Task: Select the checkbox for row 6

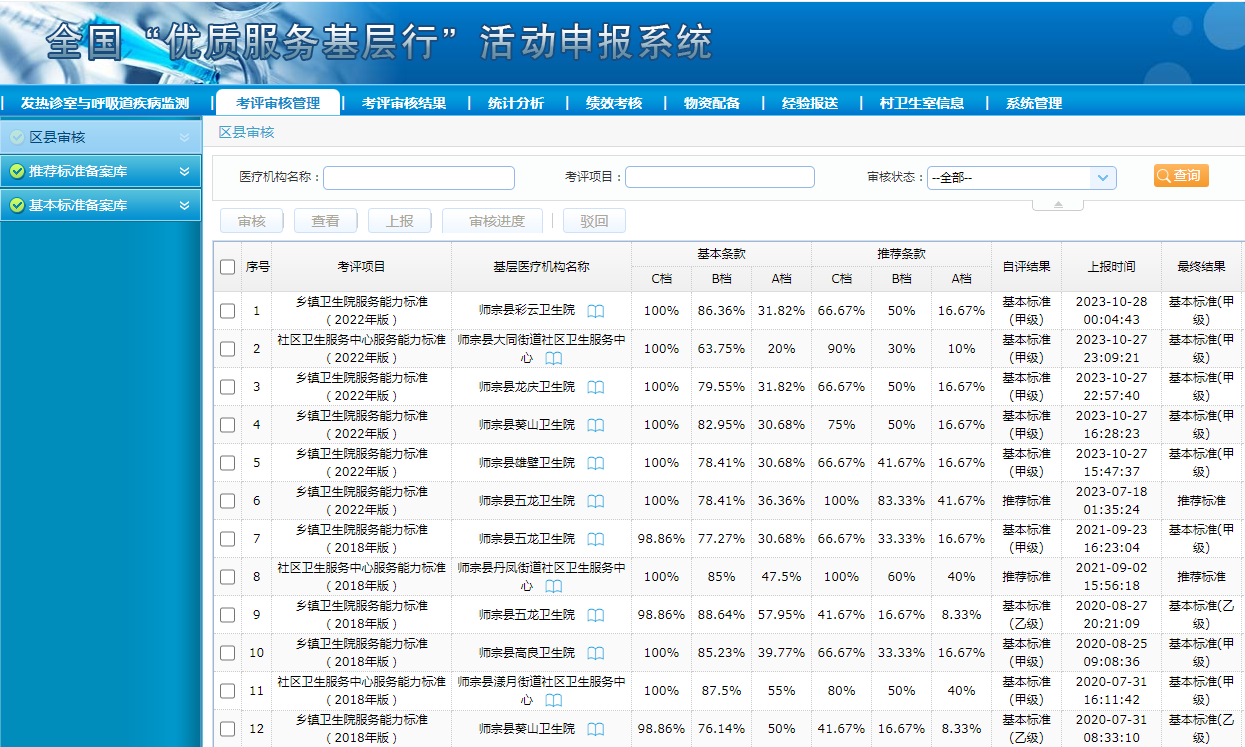Action: click(228, 501)
